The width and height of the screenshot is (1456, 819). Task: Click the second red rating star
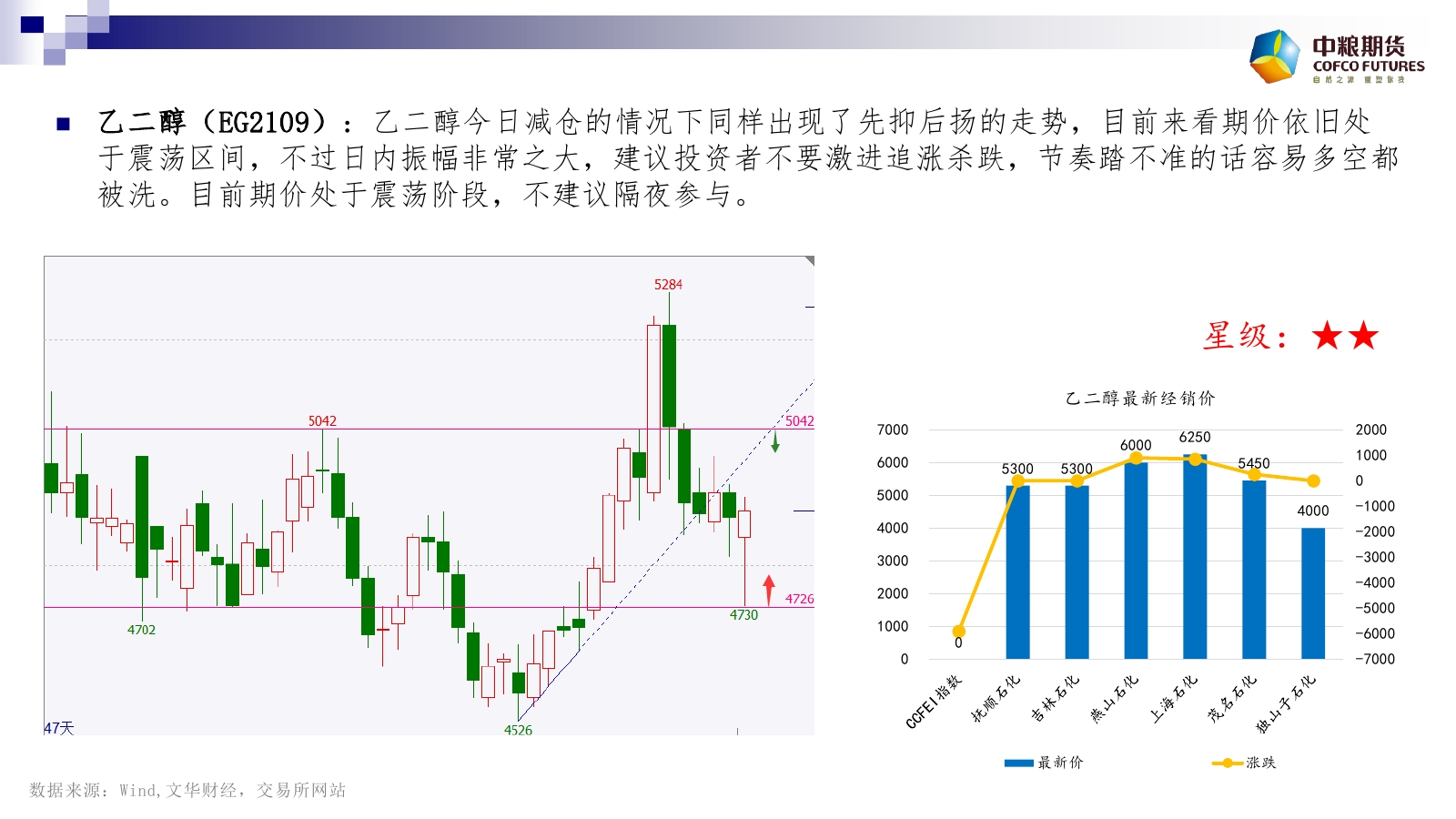point(1363,336)
